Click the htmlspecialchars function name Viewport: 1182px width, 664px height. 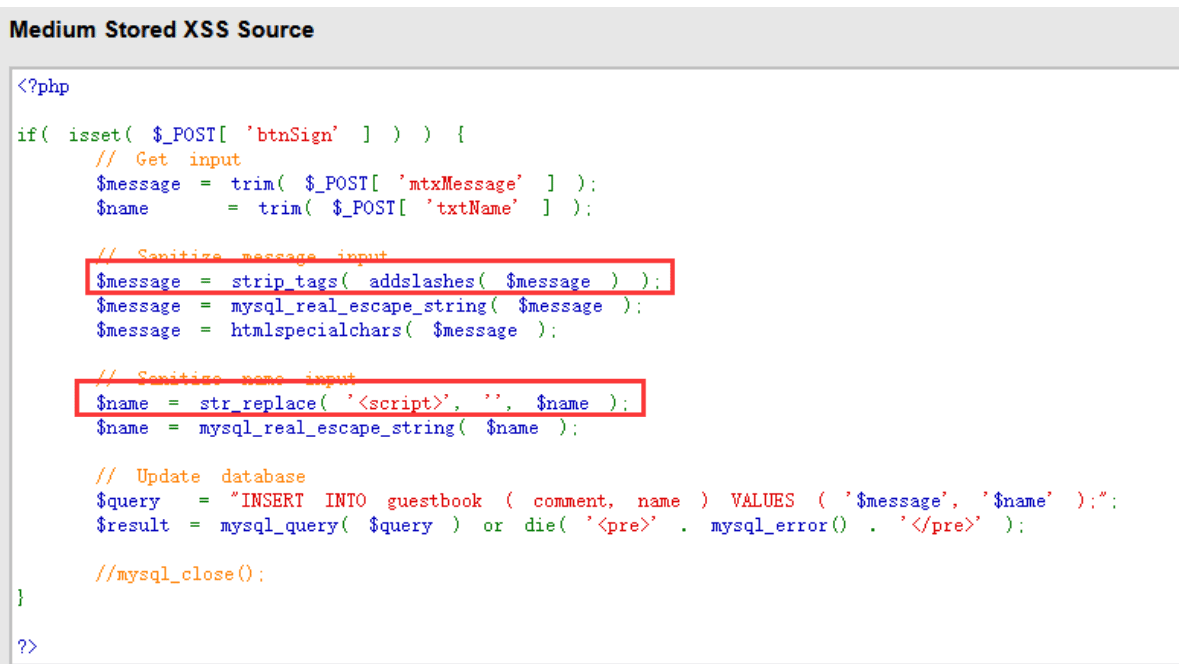[316, 330]
